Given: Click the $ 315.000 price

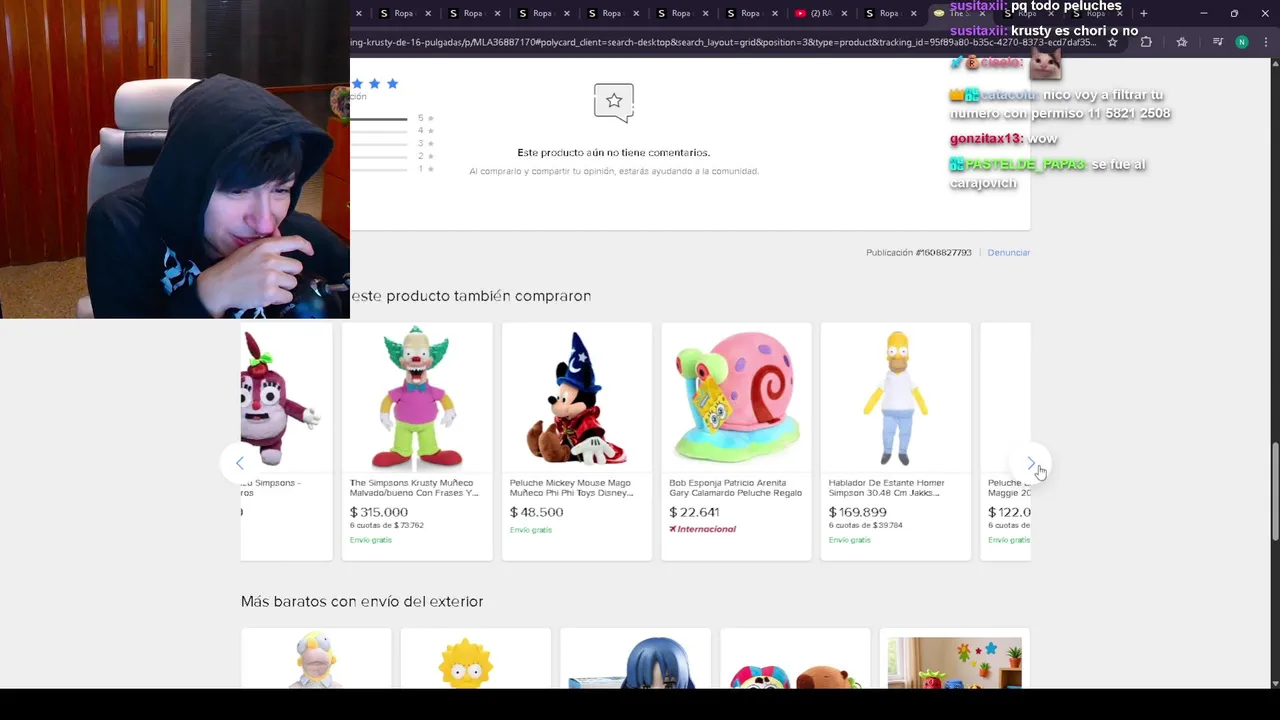Looking at the screenshot, I should (x=378, y=512).
